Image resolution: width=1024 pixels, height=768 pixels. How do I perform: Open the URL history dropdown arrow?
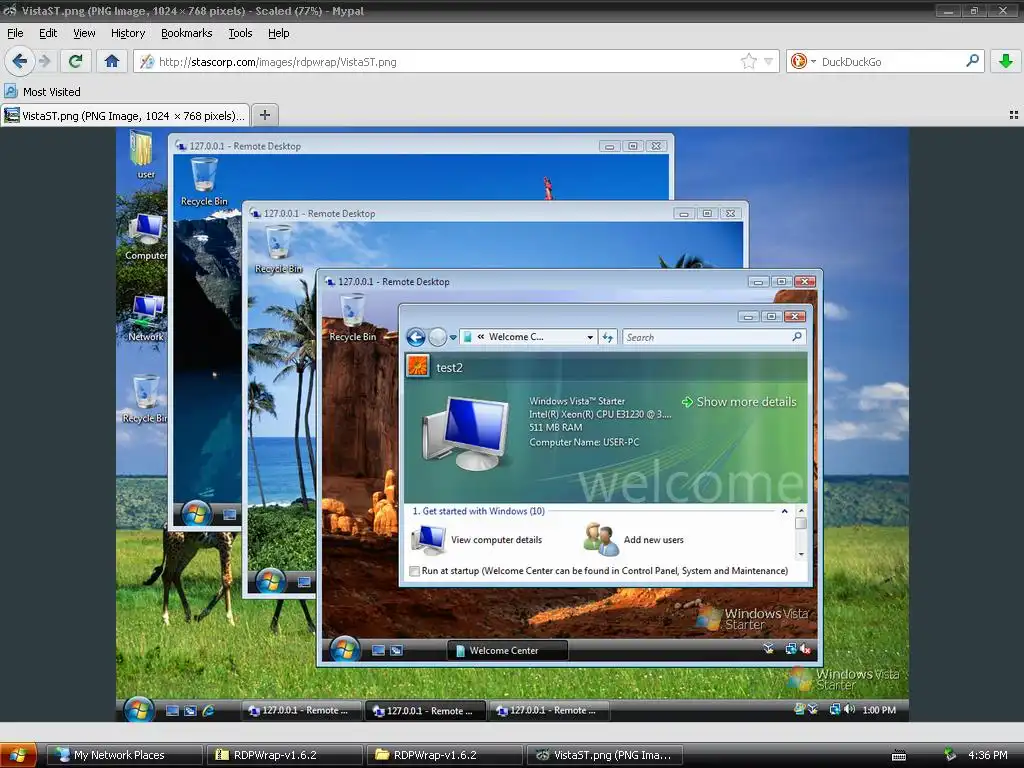(x=769, y=61)
